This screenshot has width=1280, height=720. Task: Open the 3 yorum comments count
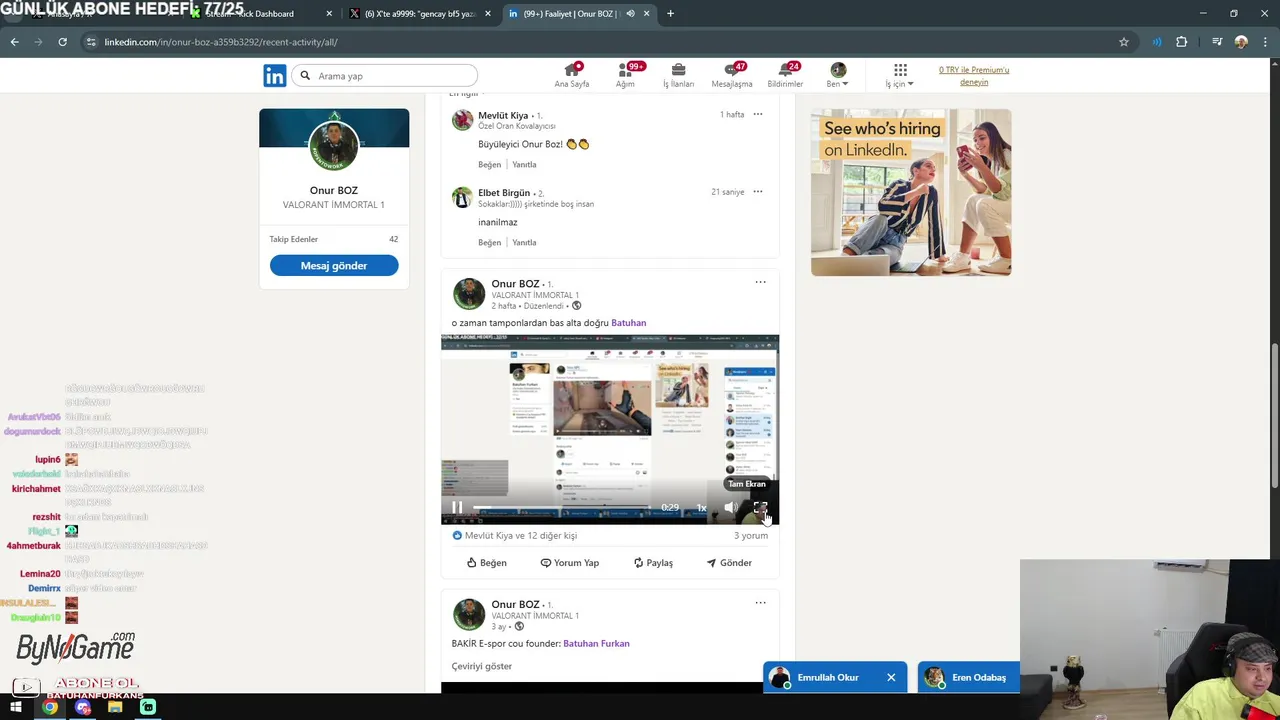(x=751, y=536)
